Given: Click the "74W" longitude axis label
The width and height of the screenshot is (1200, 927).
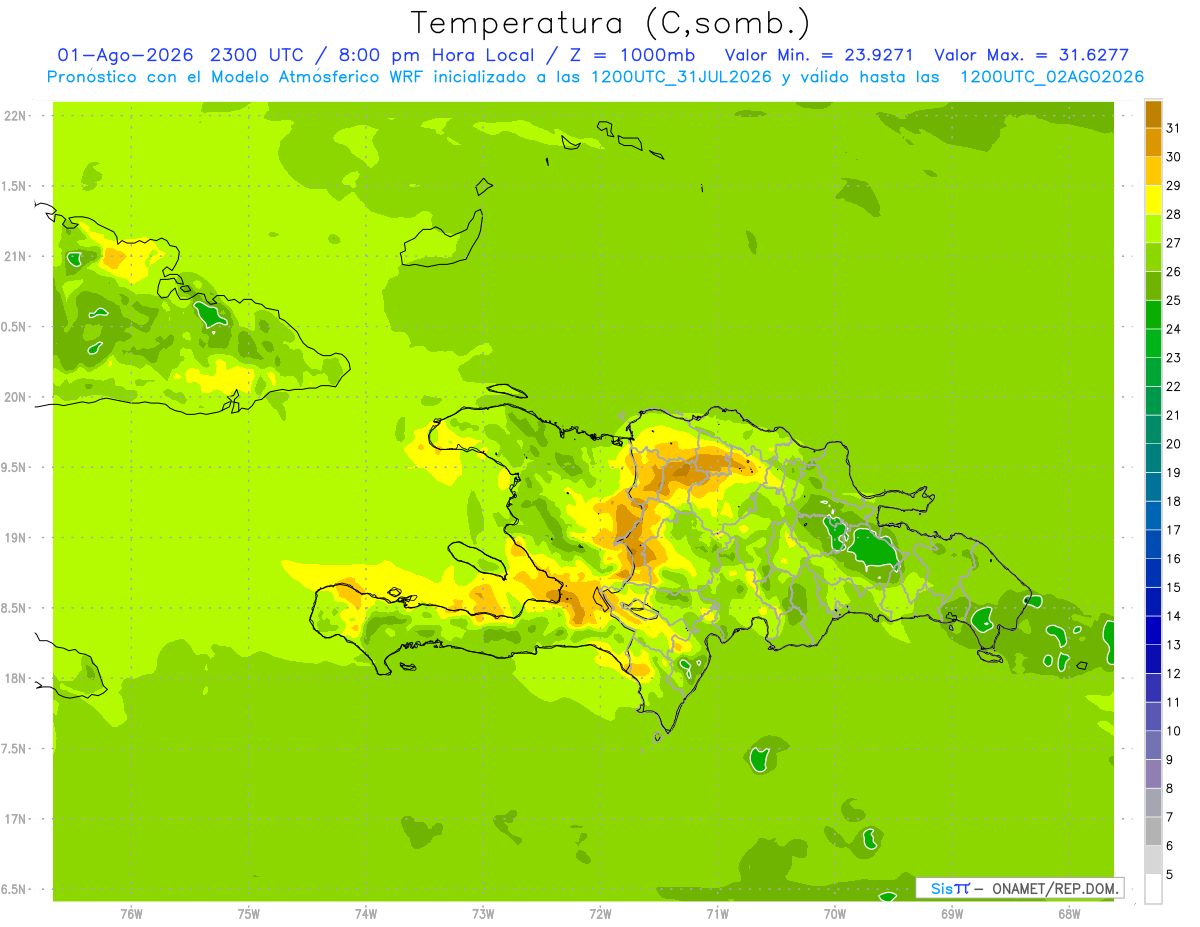Looking at the screenshot, I should tap(366, 914).
